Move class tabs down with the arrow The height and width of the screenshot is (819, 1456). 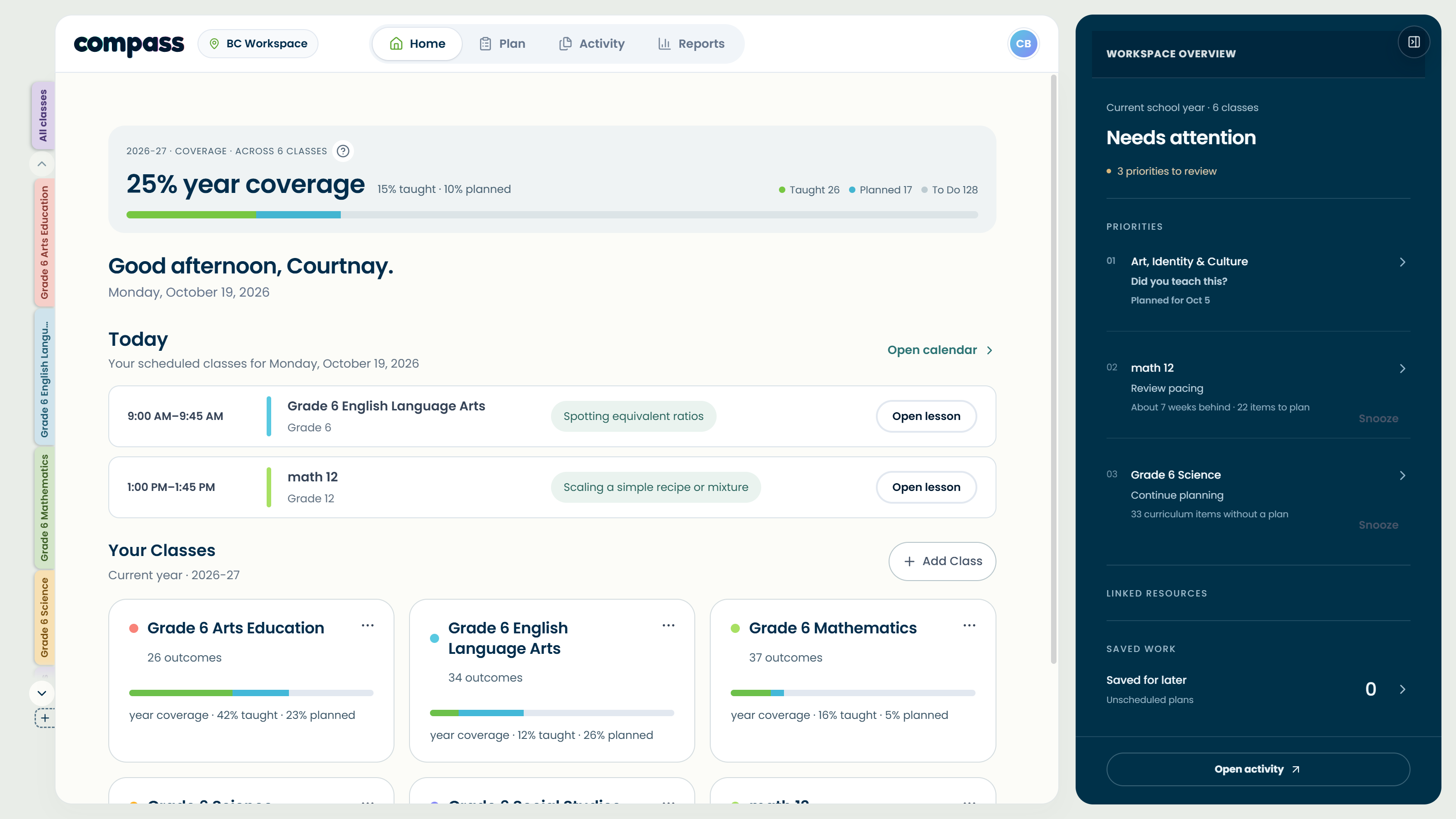click(42, 693)
